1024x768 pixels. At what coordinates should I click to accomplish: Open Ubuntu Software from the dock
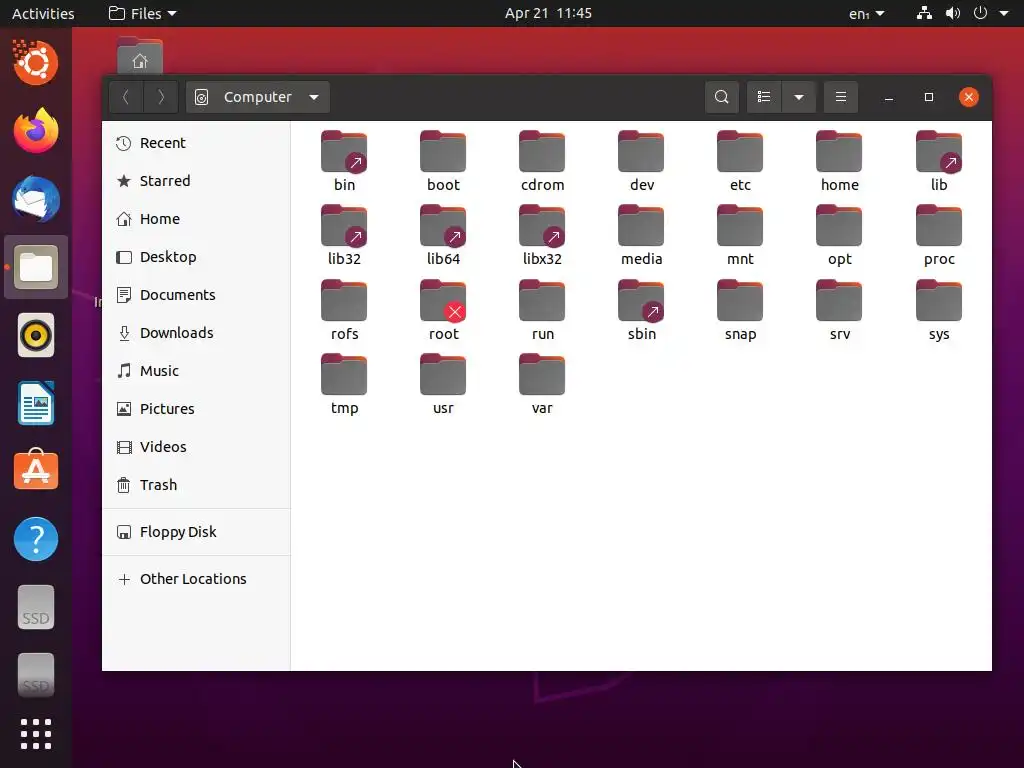pos(36,470)
